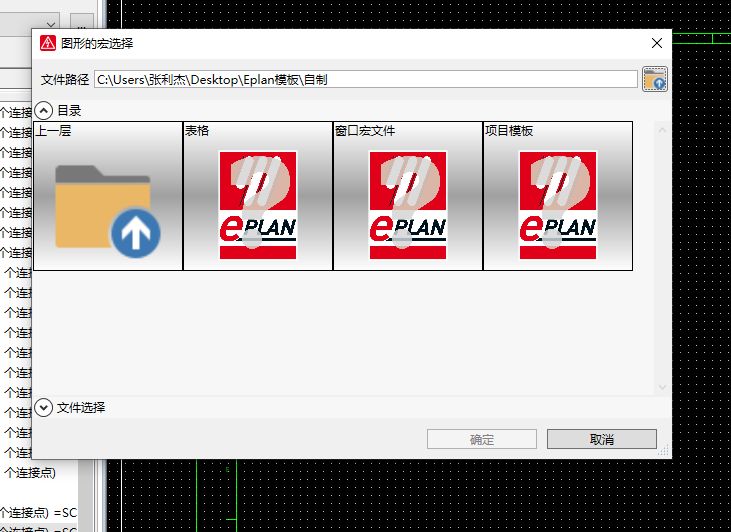
Task: Open the 表格 directory tile
Action: pyautogui.click(x=258, y=196)
